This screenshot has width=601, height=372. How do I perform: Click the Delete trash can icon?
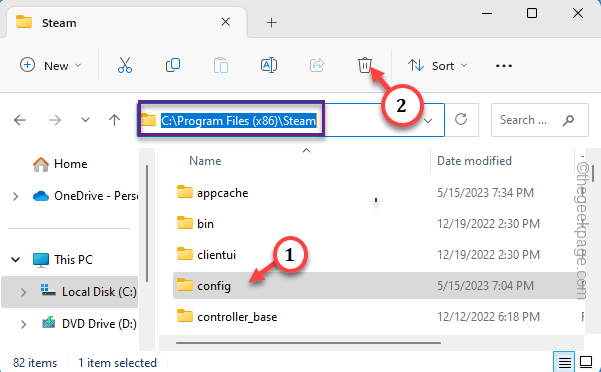point(365,66)
